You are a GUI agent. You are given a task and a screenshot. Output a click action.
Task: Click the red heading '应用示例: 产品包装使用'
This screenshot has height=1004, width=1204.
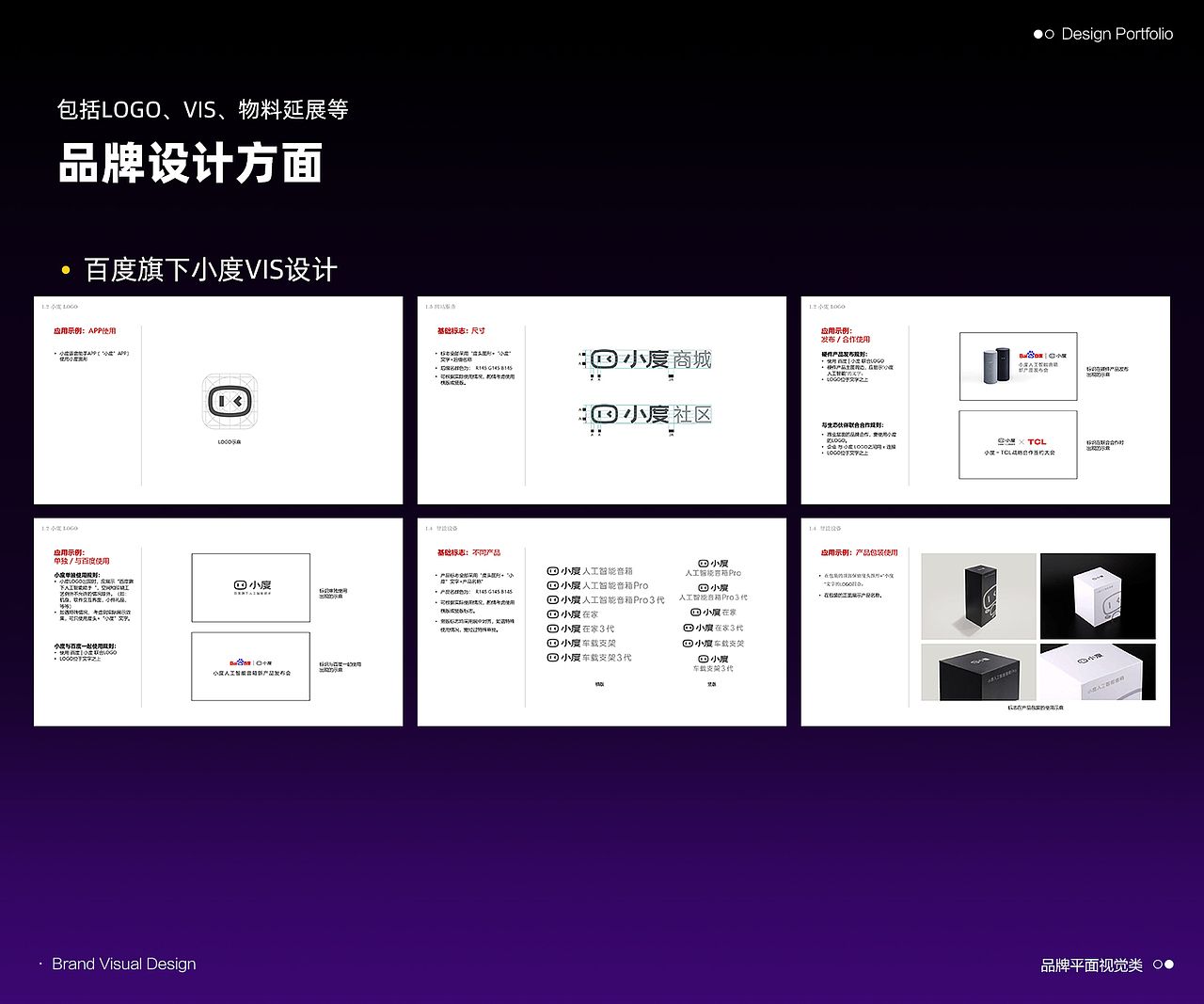coord(859,552)
